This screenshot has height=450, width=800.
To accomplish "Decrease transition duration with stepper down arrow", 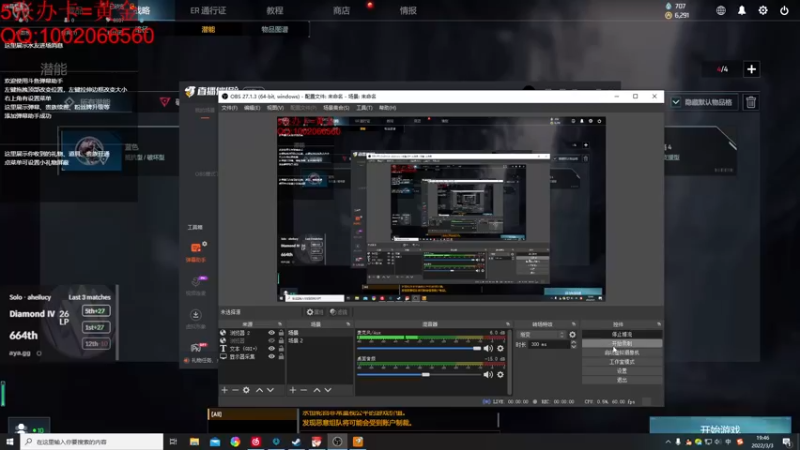I will (573, 347).
